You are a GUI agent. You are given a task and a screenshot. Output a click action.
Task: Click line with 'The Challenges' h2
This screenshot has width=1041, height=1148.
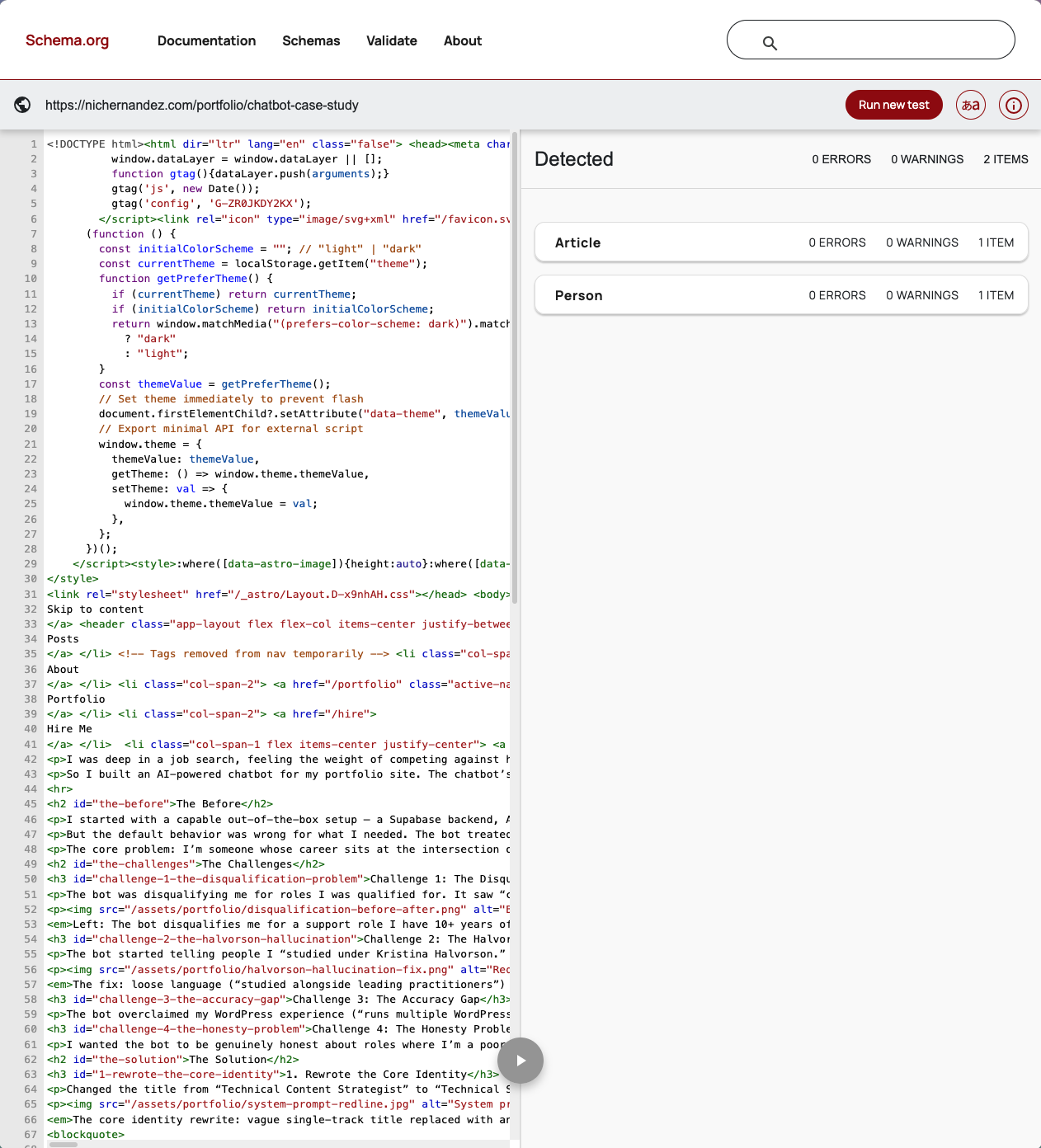point(186,864)
